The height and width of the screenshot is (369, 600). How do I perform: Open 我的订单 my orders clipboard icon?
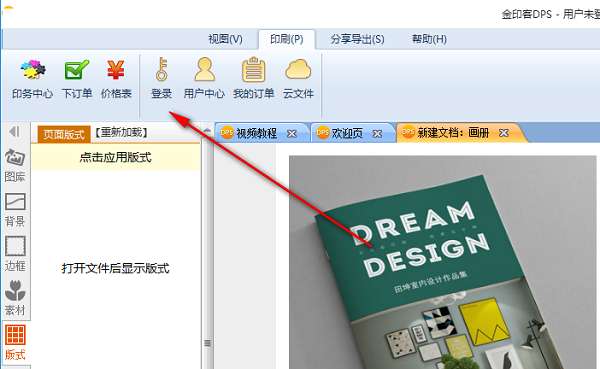253,79
